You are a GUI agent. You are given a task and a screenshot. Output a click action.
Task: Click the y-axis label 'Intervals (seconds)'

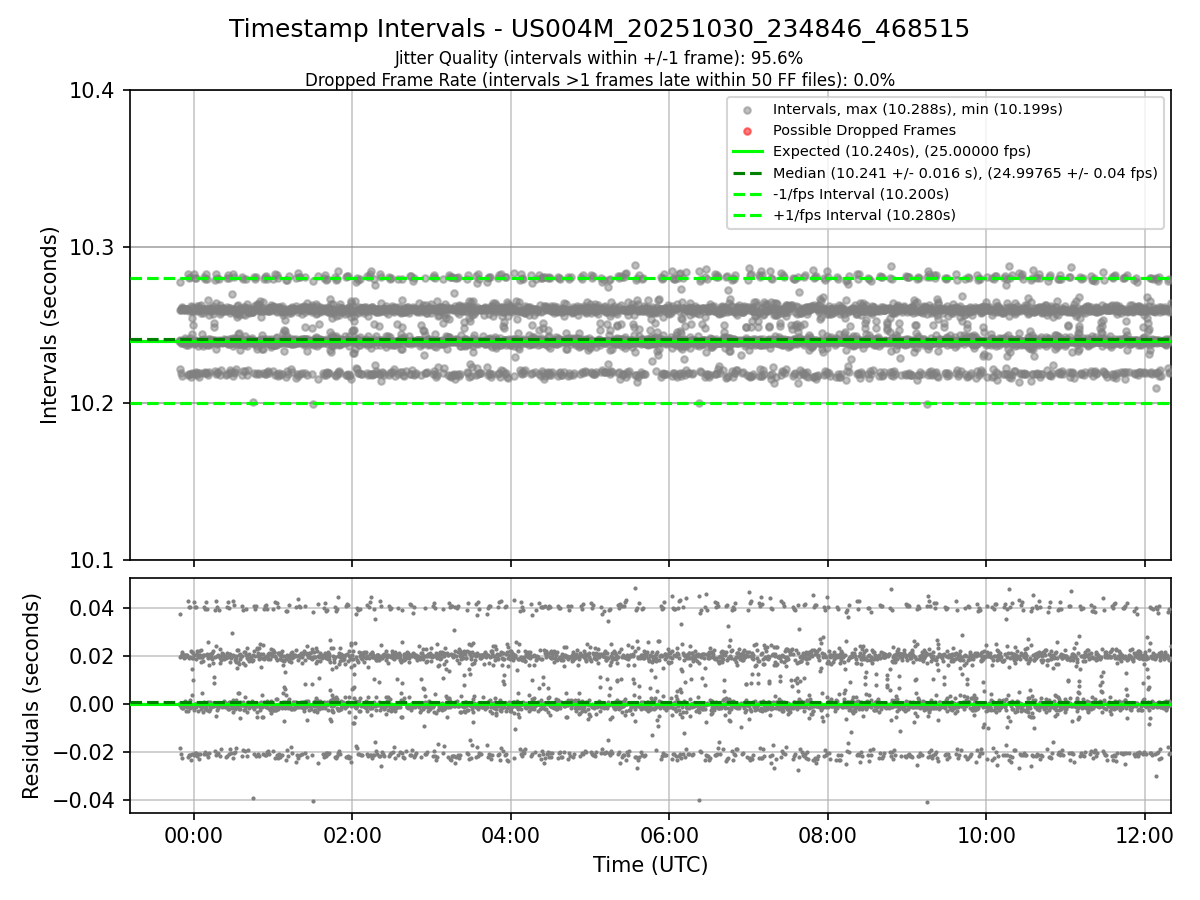(50, 325)
